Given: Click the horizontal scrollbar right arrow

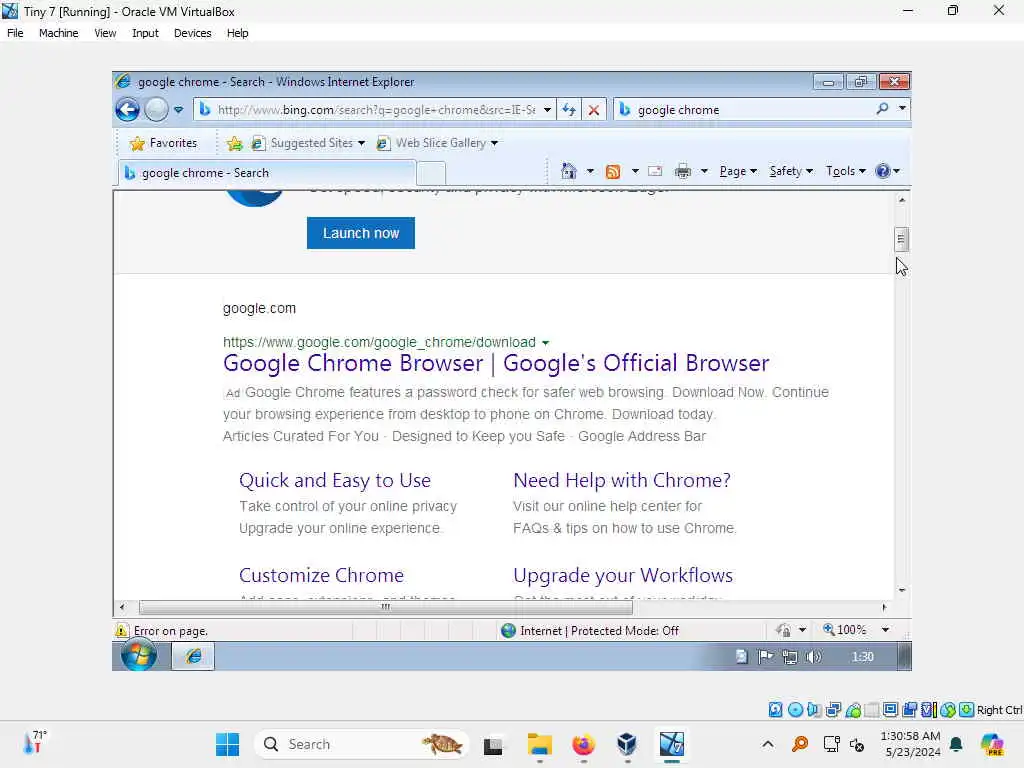Looking at the screenshot, I should coord(884,607).
